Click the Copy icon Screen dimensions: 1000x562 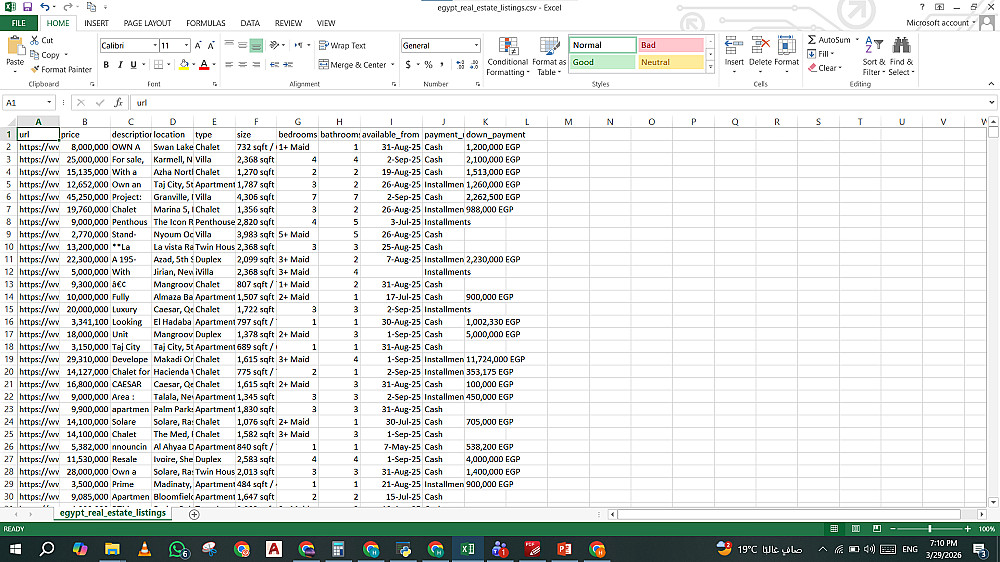coord(34,55)
